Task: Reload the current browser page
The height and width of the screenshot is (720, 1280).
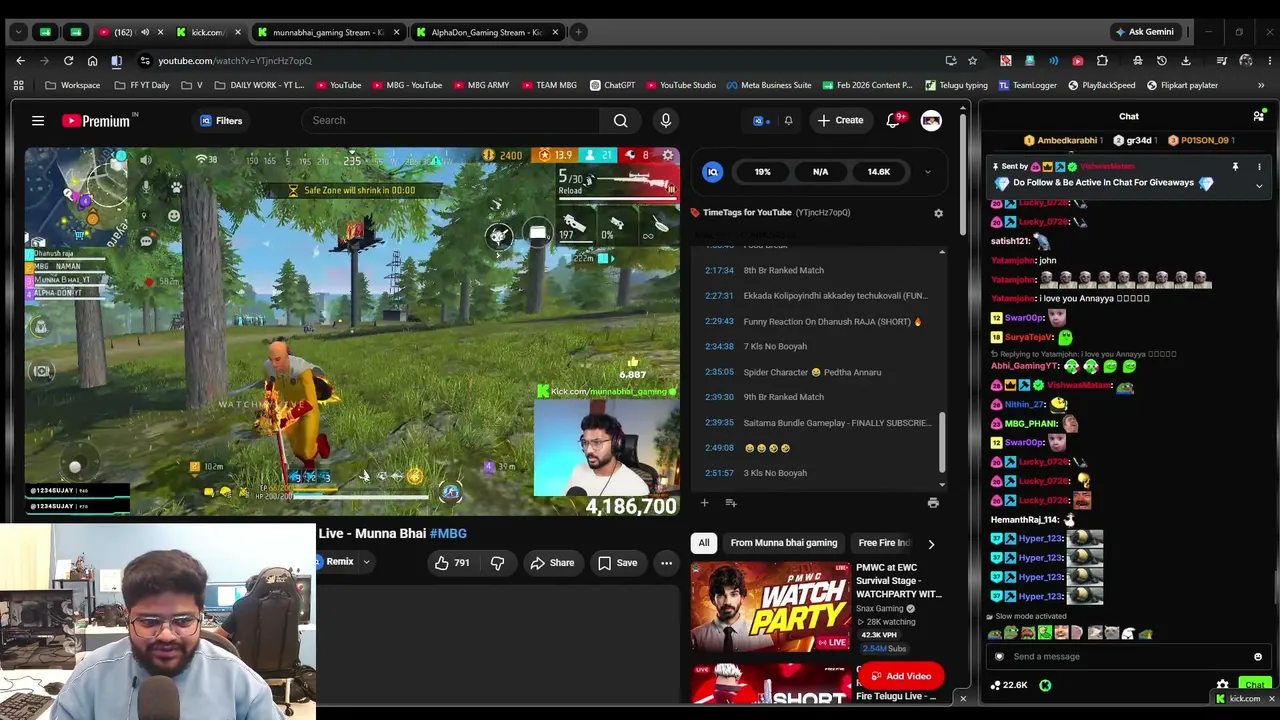Action: click(68, 61)
